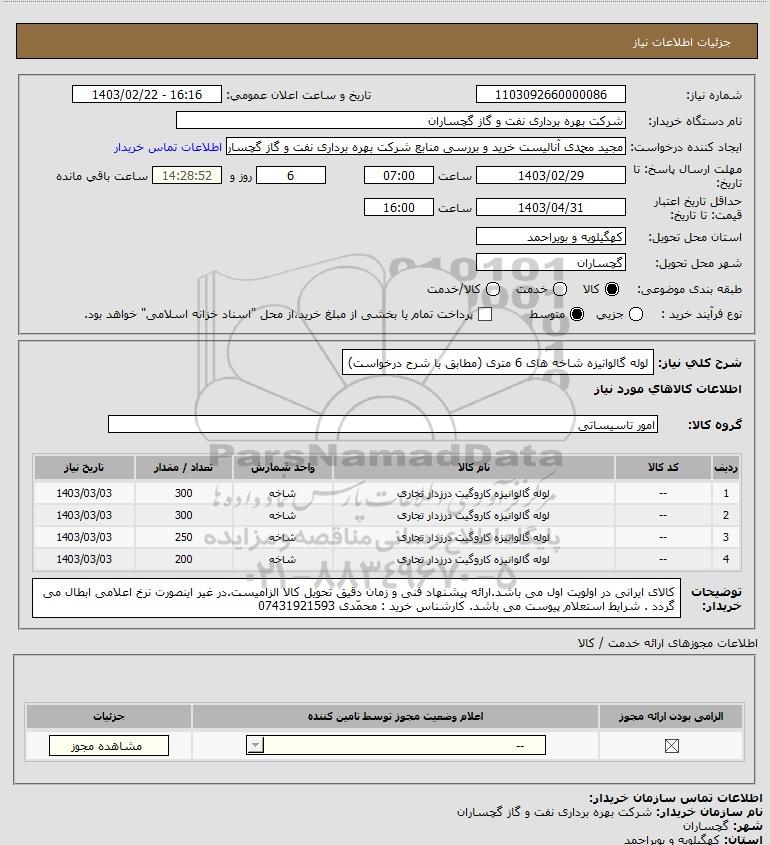
Task: Click جزئیات column header
Action: [x=109, y=716]
